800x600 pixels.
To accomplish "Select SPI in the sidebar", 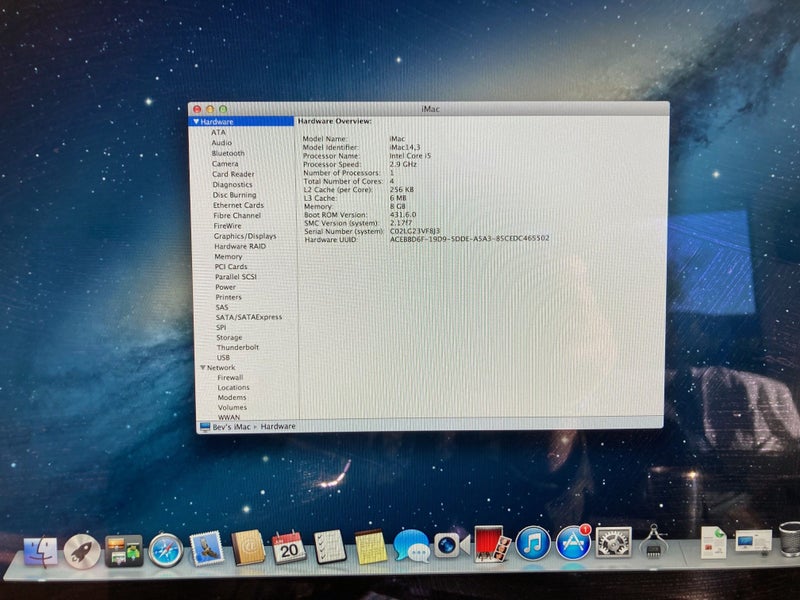I will (221, 328).
